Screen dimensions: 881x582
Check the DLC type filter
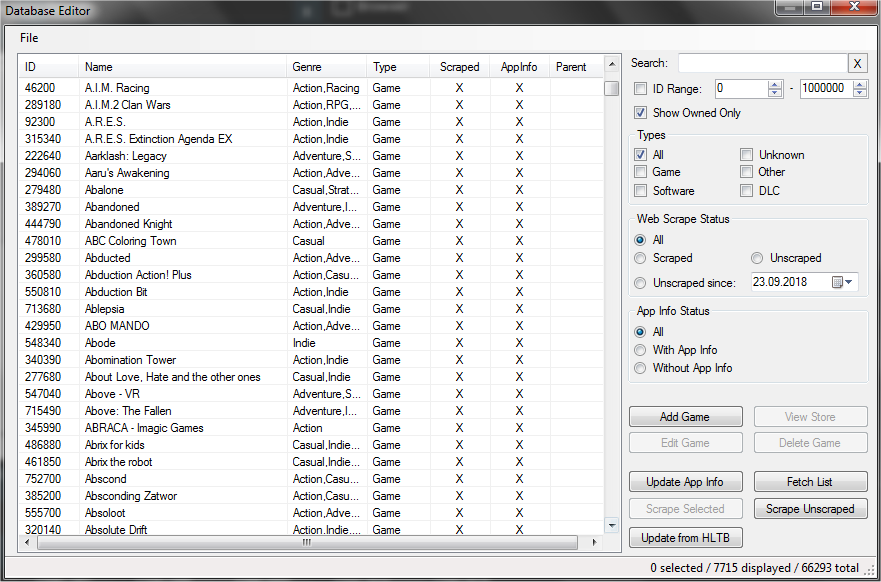pyautogui.click(x=747, y=190)
